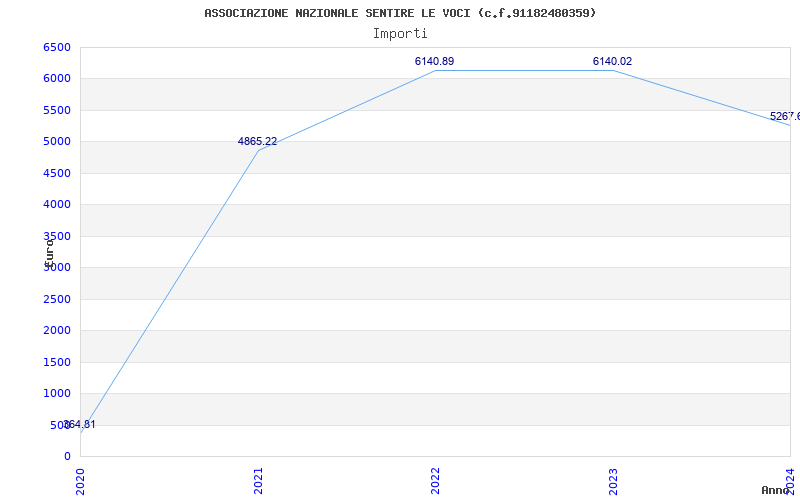
Task: Select the 6140.02 data label
Action: (x=612, y=61)
